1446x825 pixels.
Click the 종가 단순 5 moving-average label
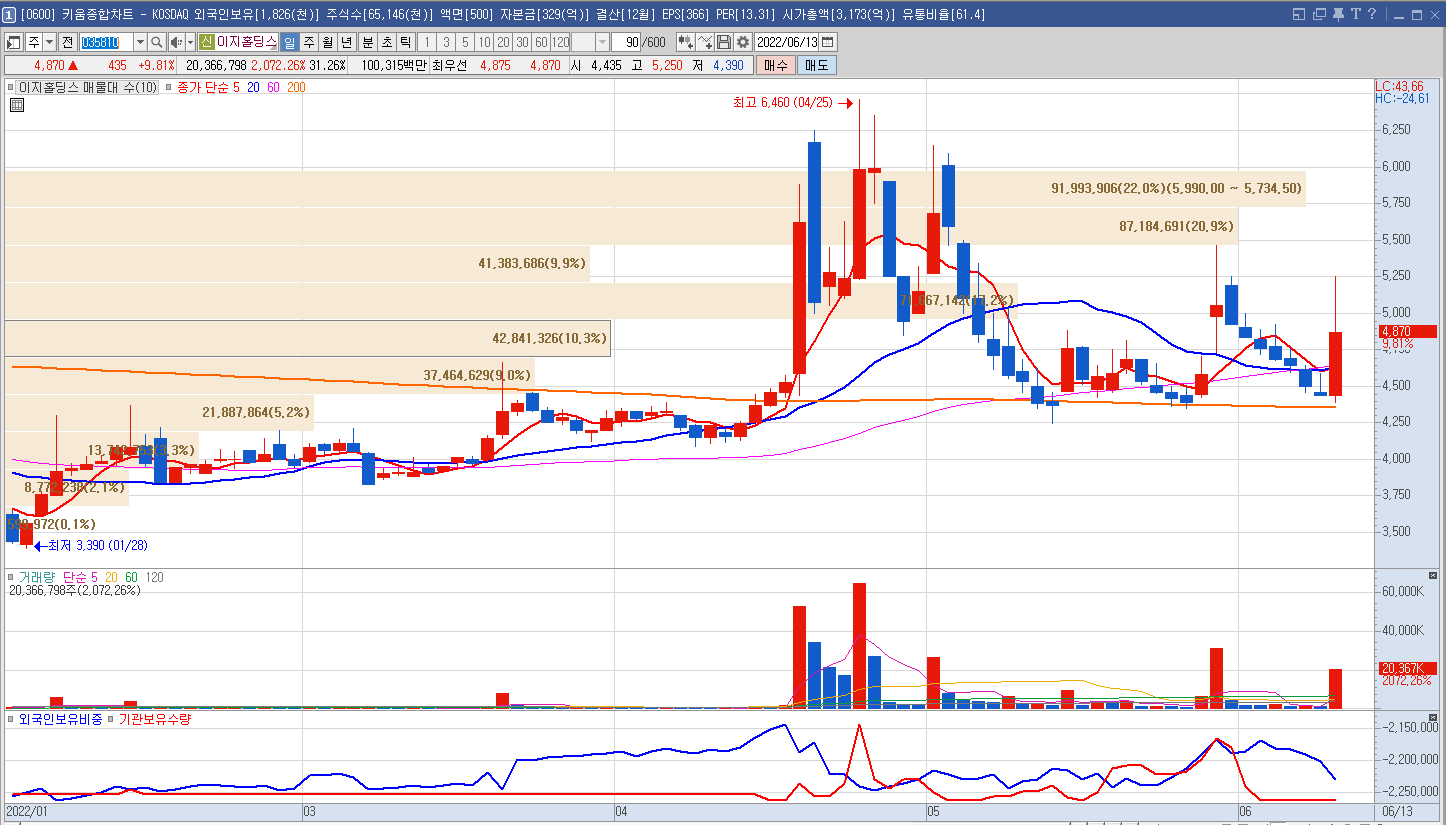(x=209, y=87)
